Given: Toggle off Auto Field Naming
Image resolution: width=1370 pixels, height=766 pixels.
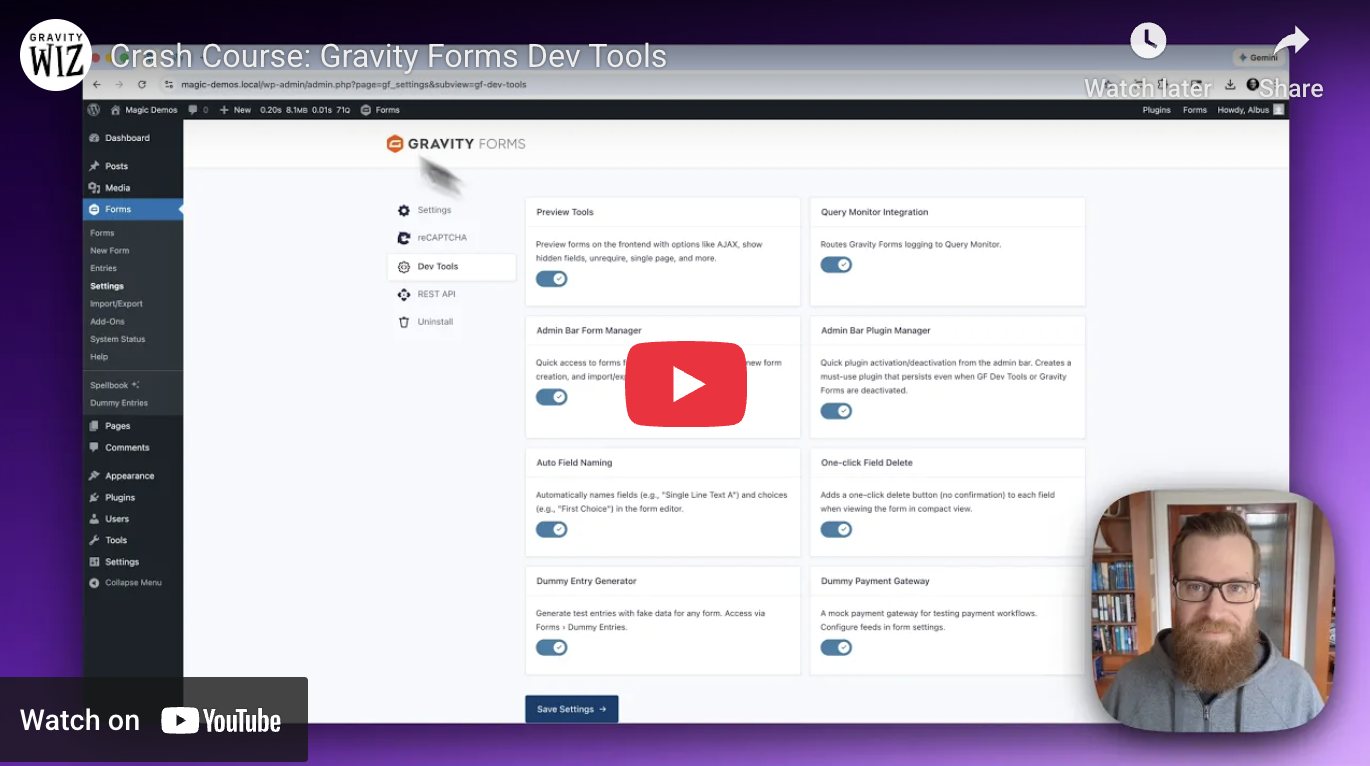Looking at the screenshot, I should tap(551, 529).
